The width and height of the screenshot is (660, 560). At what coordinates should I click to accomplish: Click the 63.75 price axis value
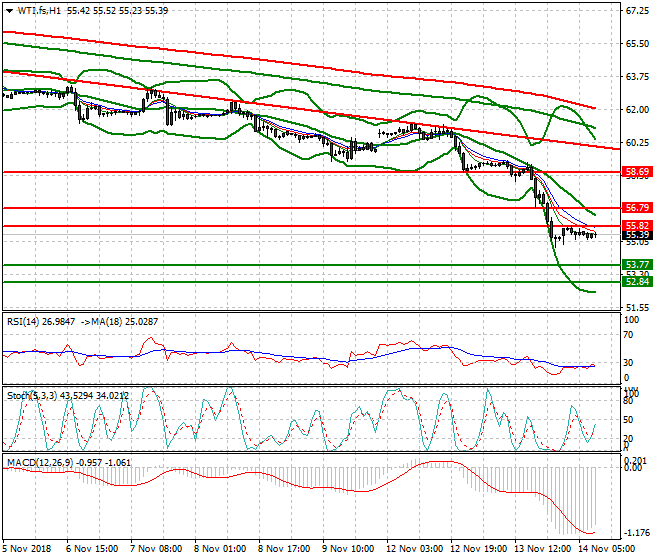(x=637, y=77)
